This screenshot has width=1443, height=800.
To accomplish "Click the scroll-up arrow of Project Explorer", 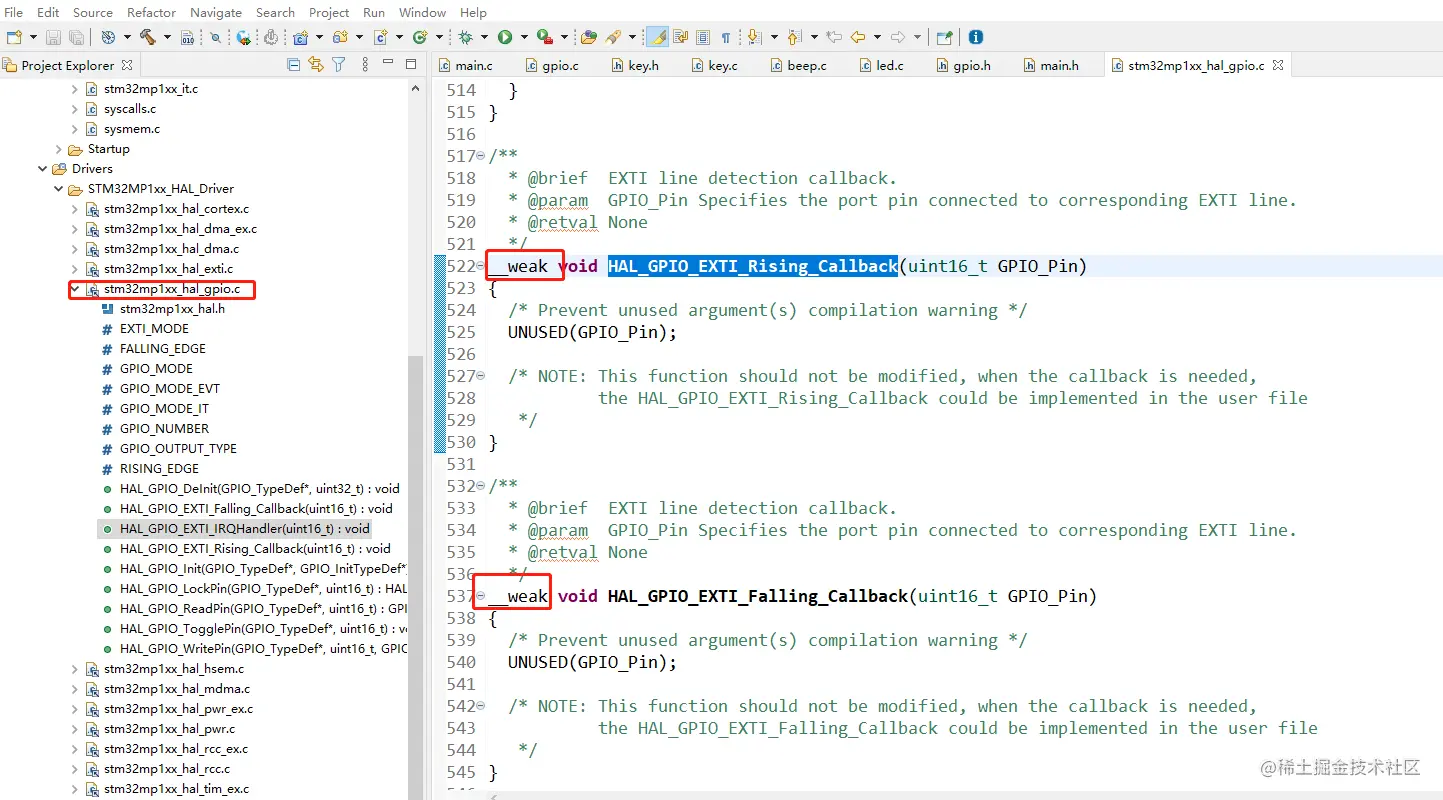I will (x=416, y=89).
